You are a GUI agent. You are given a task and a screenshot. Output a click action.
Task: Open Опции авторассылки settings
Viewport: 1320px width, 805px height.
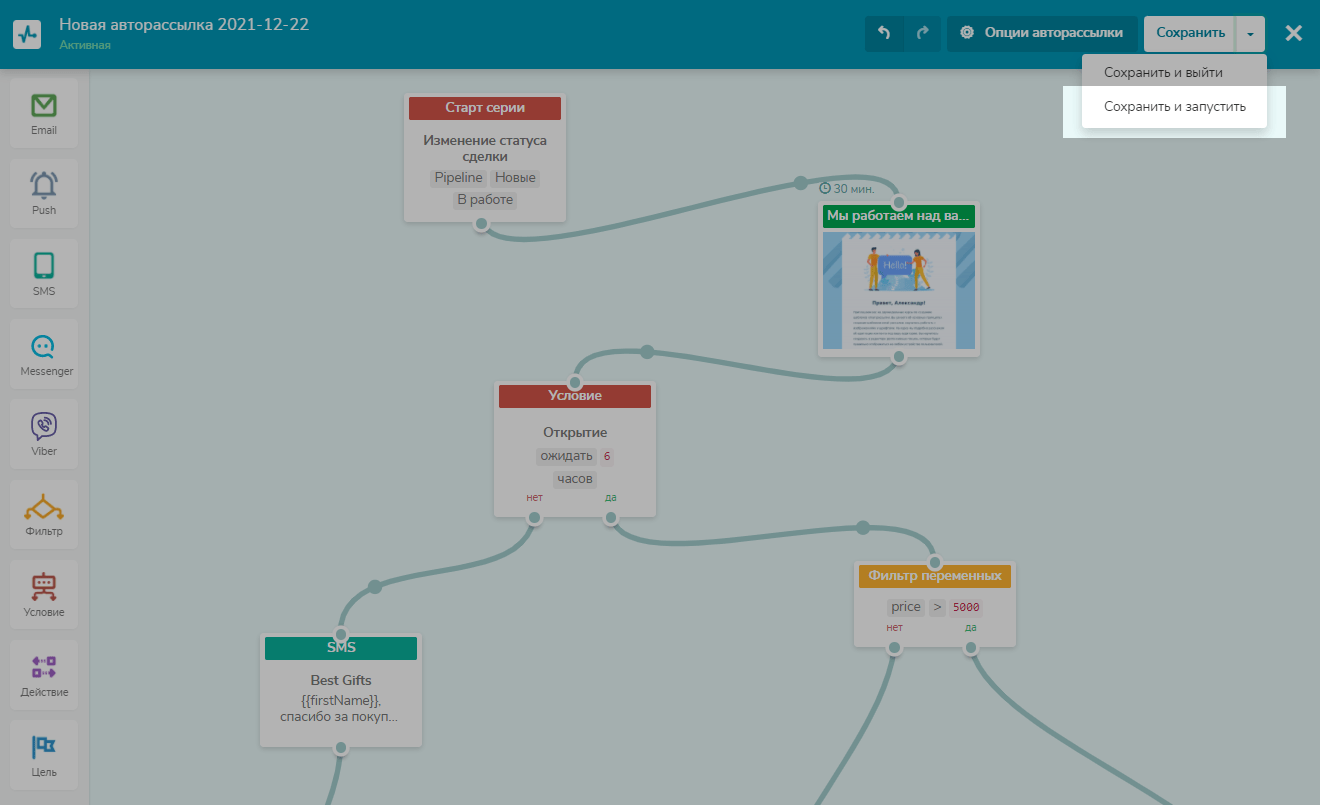click(1041, 33)
